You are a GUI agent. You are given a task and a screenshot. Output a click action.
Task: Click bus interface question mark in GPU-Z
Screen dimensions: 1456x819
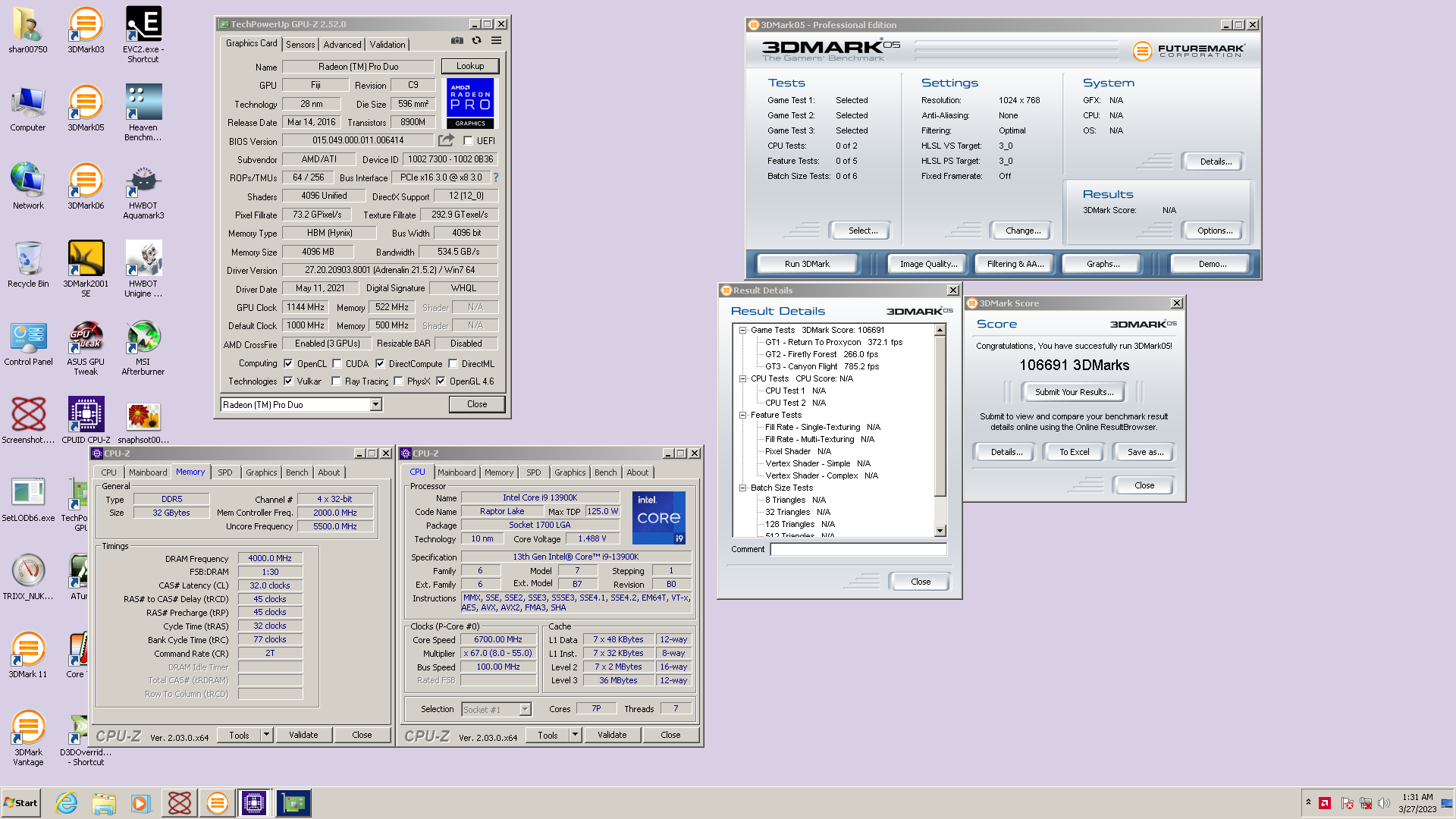pyautogui.click(x=496, y=177)
